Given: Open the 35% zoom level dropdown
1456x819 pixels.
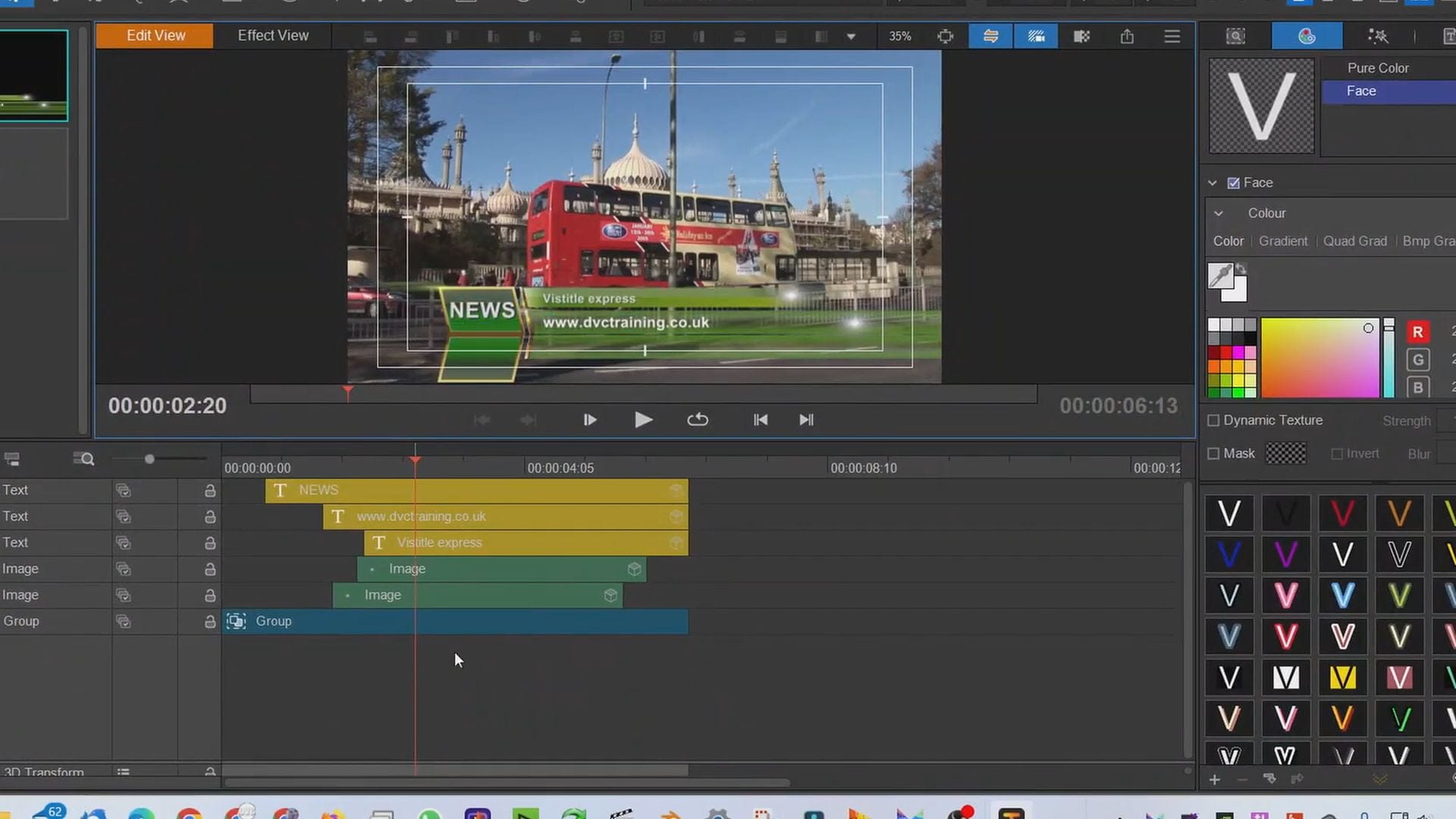Looking at the screenshot, I should (x=900, y=36).
